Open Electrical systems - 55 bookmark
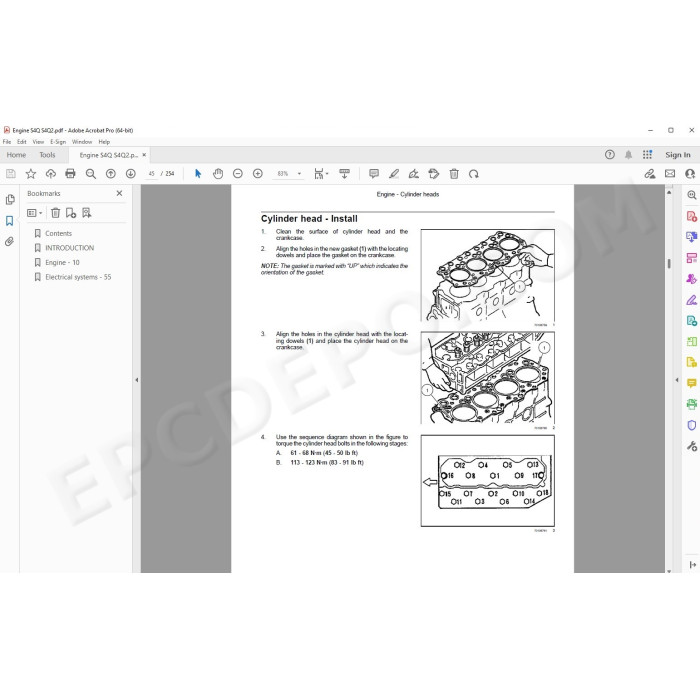The height and width of the screenshot is (700, 700). pyautogui.click(x=78, y=277)
